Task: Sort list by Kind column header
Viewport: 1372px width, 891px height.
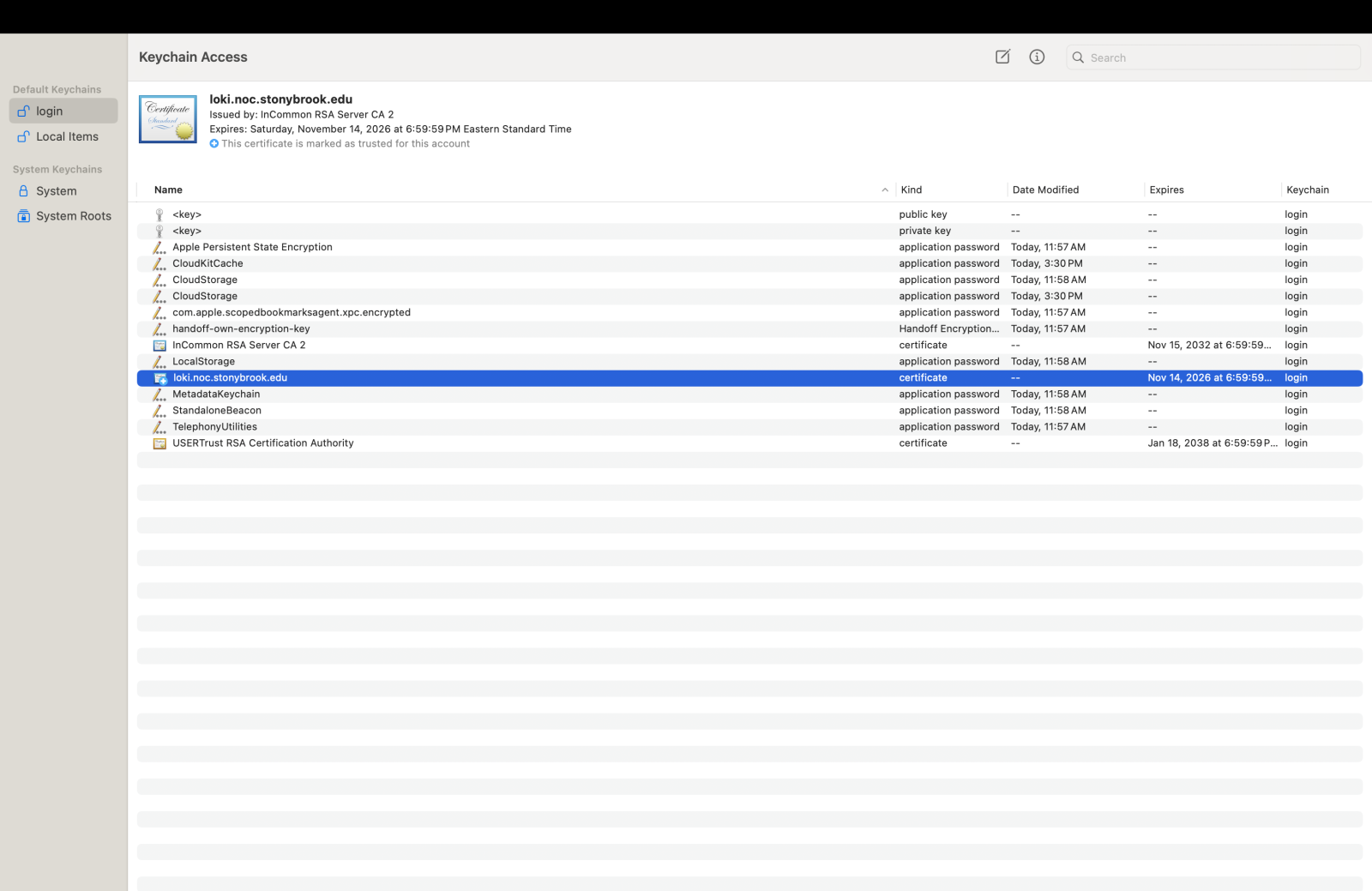Action: pos(912,190)
